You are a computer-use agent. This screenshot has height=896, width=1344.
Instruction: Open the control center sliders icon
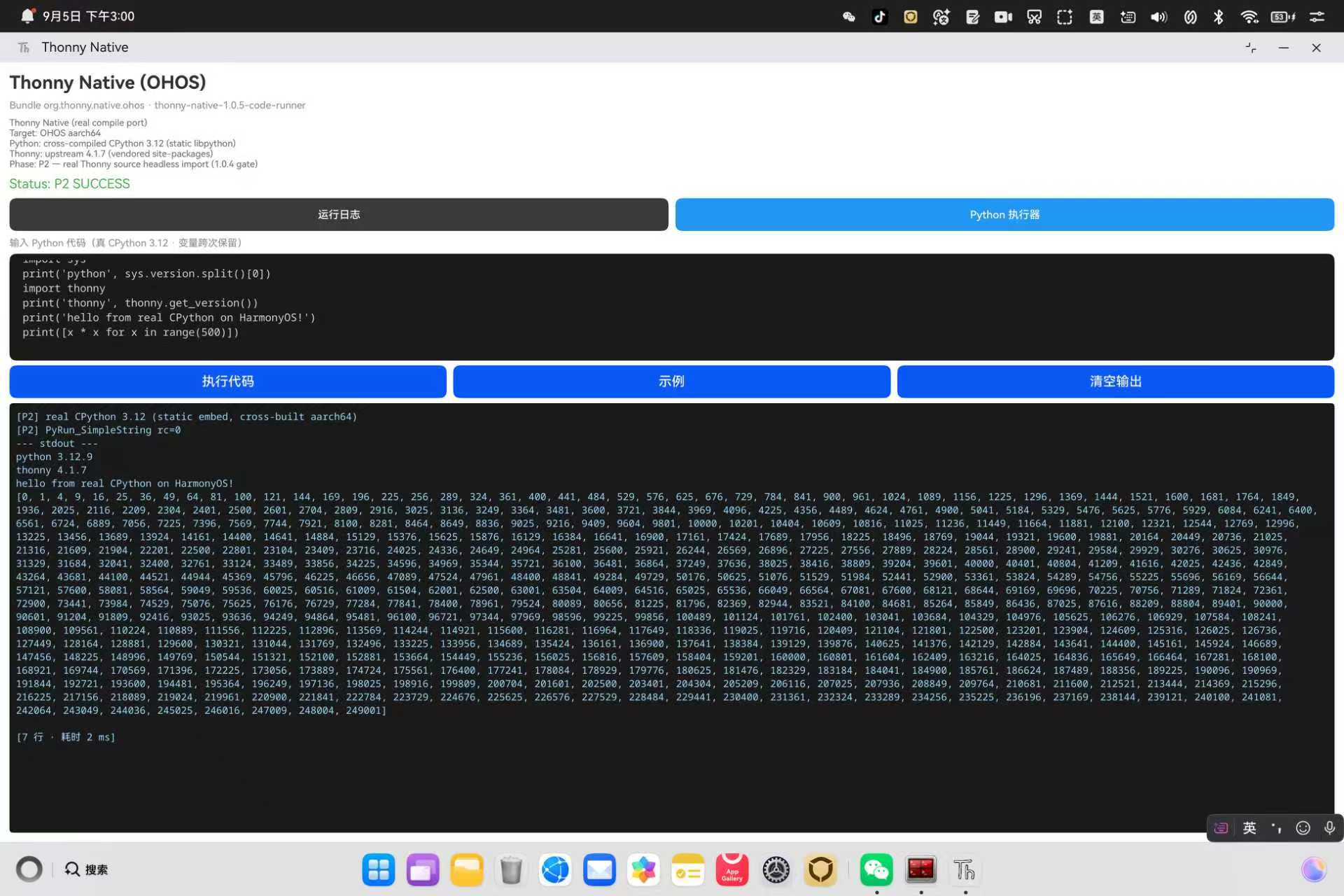(x=1317, y=17)
